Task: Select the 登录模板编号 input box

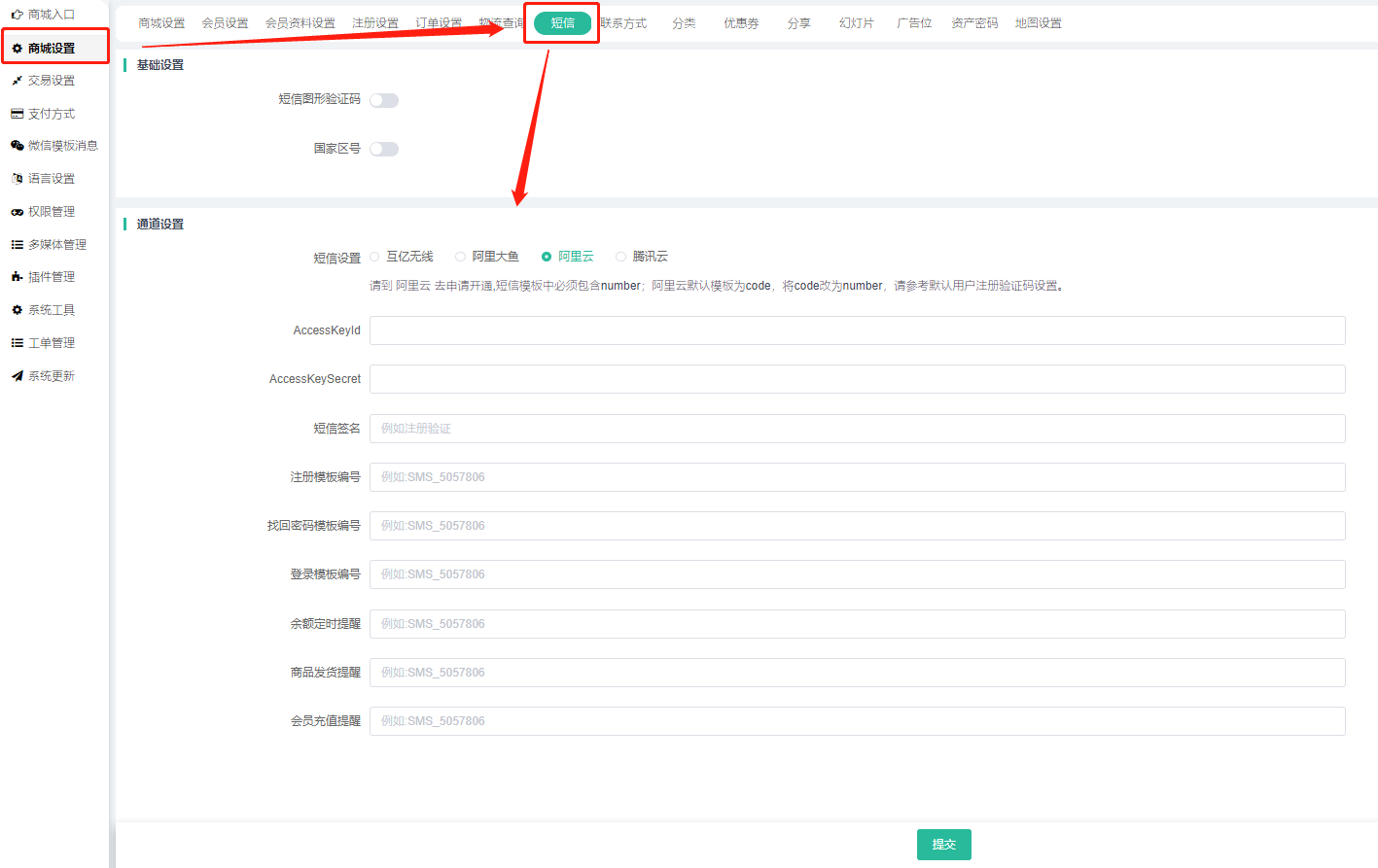Action: tap(858, 574)
